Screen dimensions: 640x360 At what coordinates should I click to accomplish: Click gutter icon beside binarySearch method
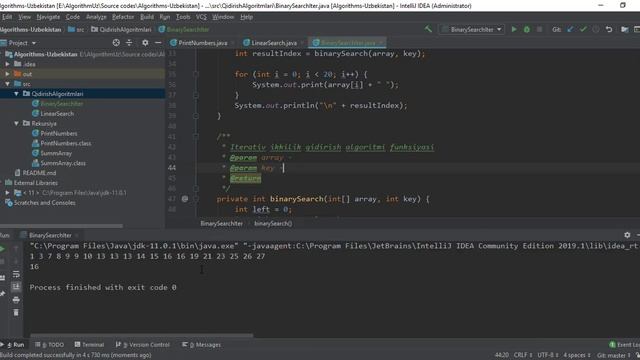(x=185, y=199)
